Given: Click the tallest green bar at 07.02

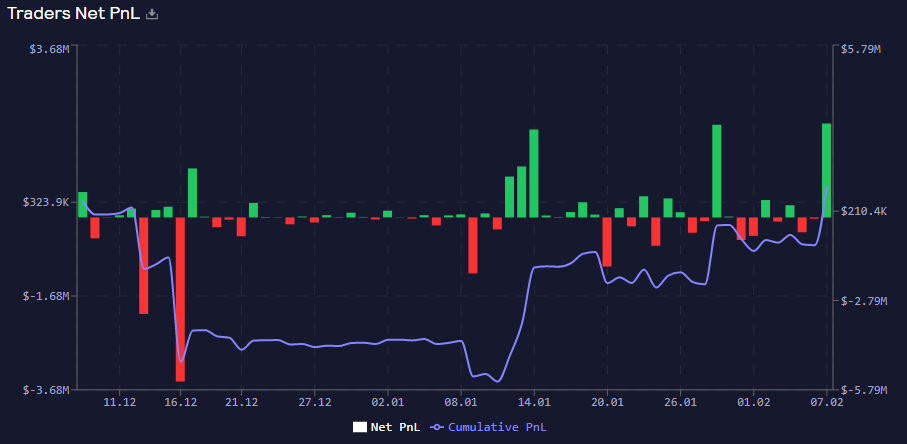Looking at the screenshot, I should point(827,171).
